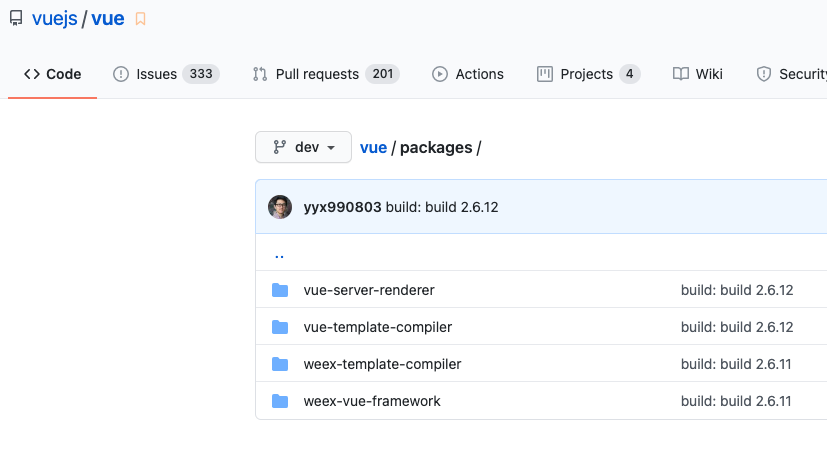Viewport: 827px width, 449px height.
Task: Click yyx990803's avatar thumbnail
Action: coord(280,207)
